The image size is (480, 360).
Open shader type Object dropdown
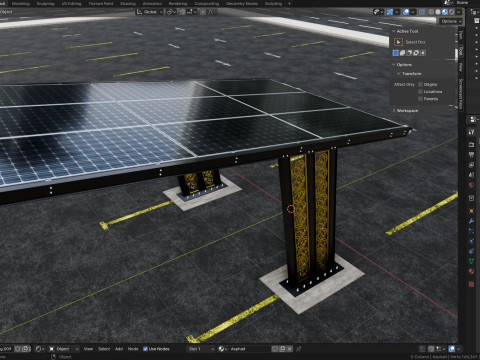point(64,349)
